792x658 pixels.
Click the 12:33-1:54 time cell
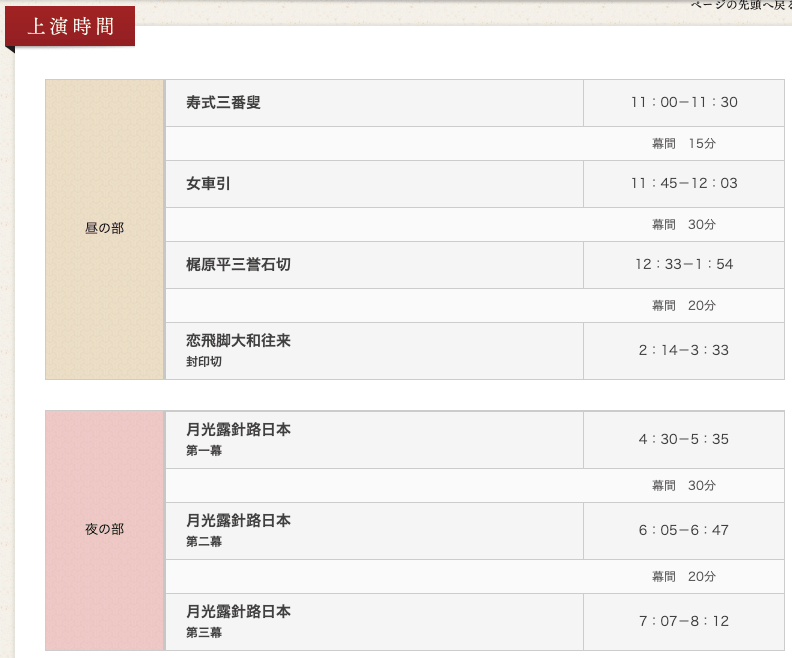click(x=684, y=265)
